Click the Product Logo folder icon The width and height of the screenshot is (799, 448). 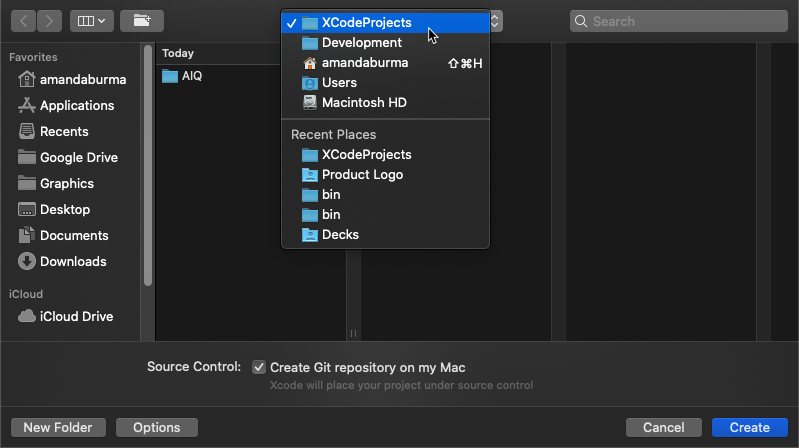tap(309, 175)
